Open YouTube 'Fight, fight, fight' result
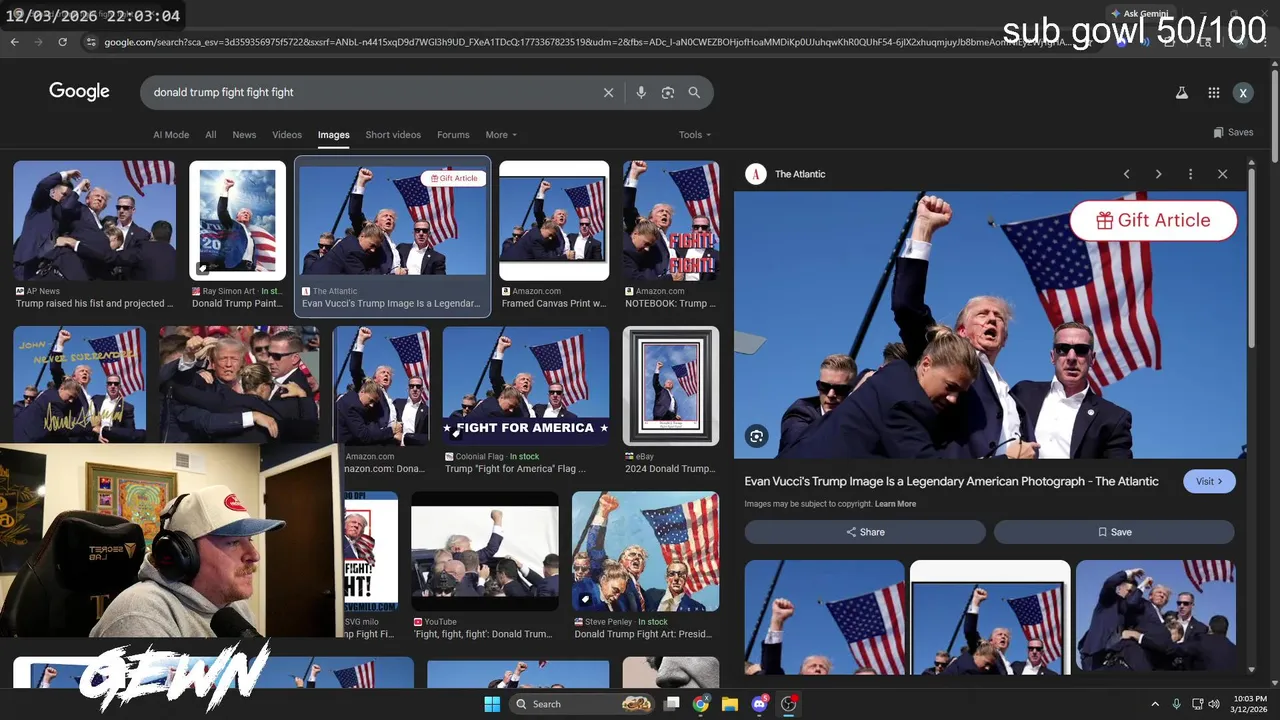1280x720 pixels. click(x=485, y=551)
